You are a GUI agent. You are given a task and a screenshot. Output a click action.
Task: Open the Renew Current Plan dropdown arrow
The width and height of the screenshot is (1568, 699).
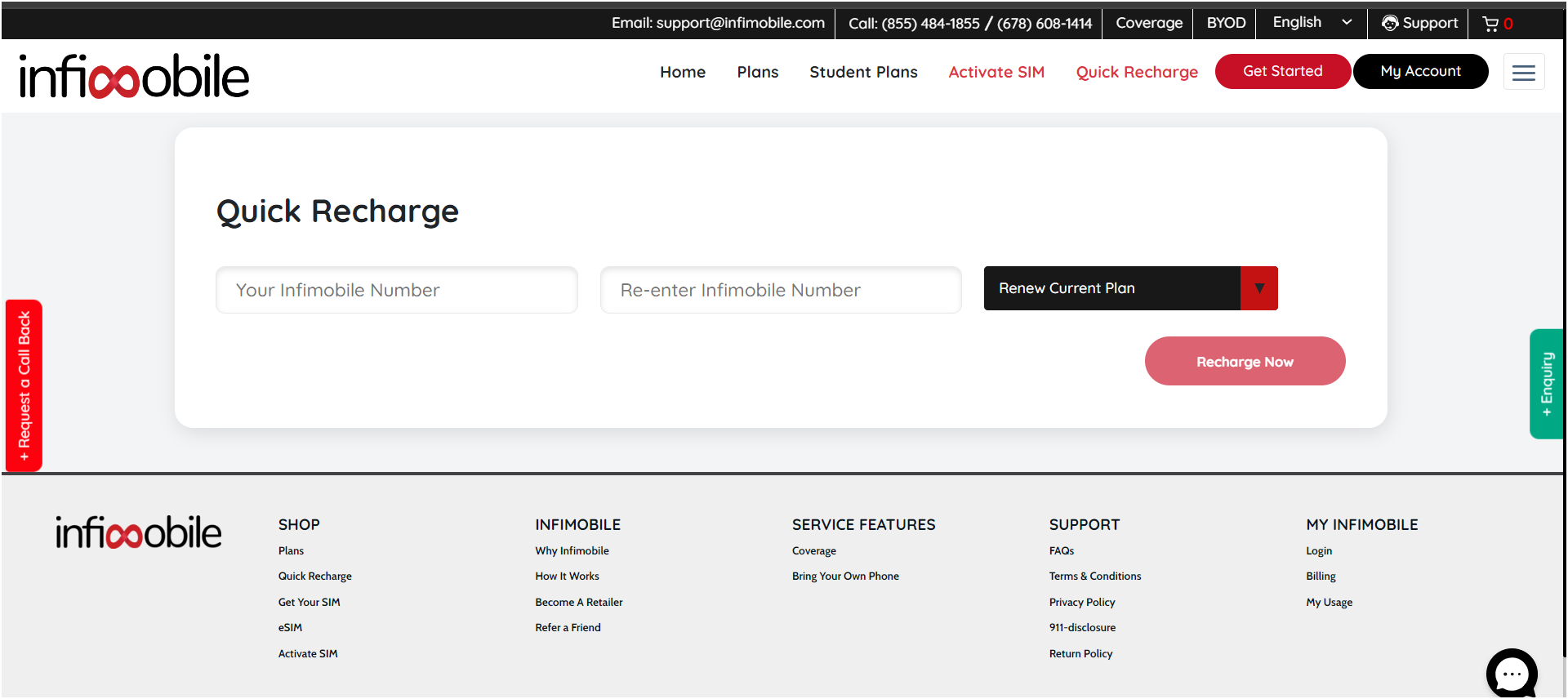click(x=1259, y=288)
